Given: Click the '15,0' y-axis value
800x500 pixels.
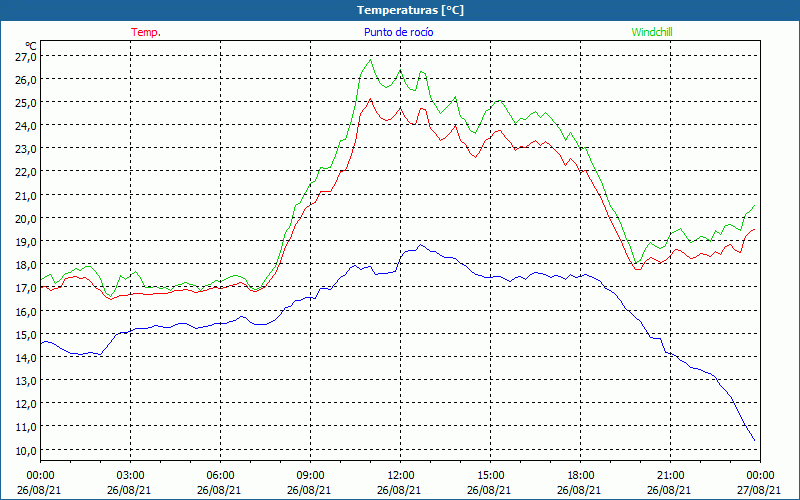Looking at the screenshot, I should pos(26,334).
